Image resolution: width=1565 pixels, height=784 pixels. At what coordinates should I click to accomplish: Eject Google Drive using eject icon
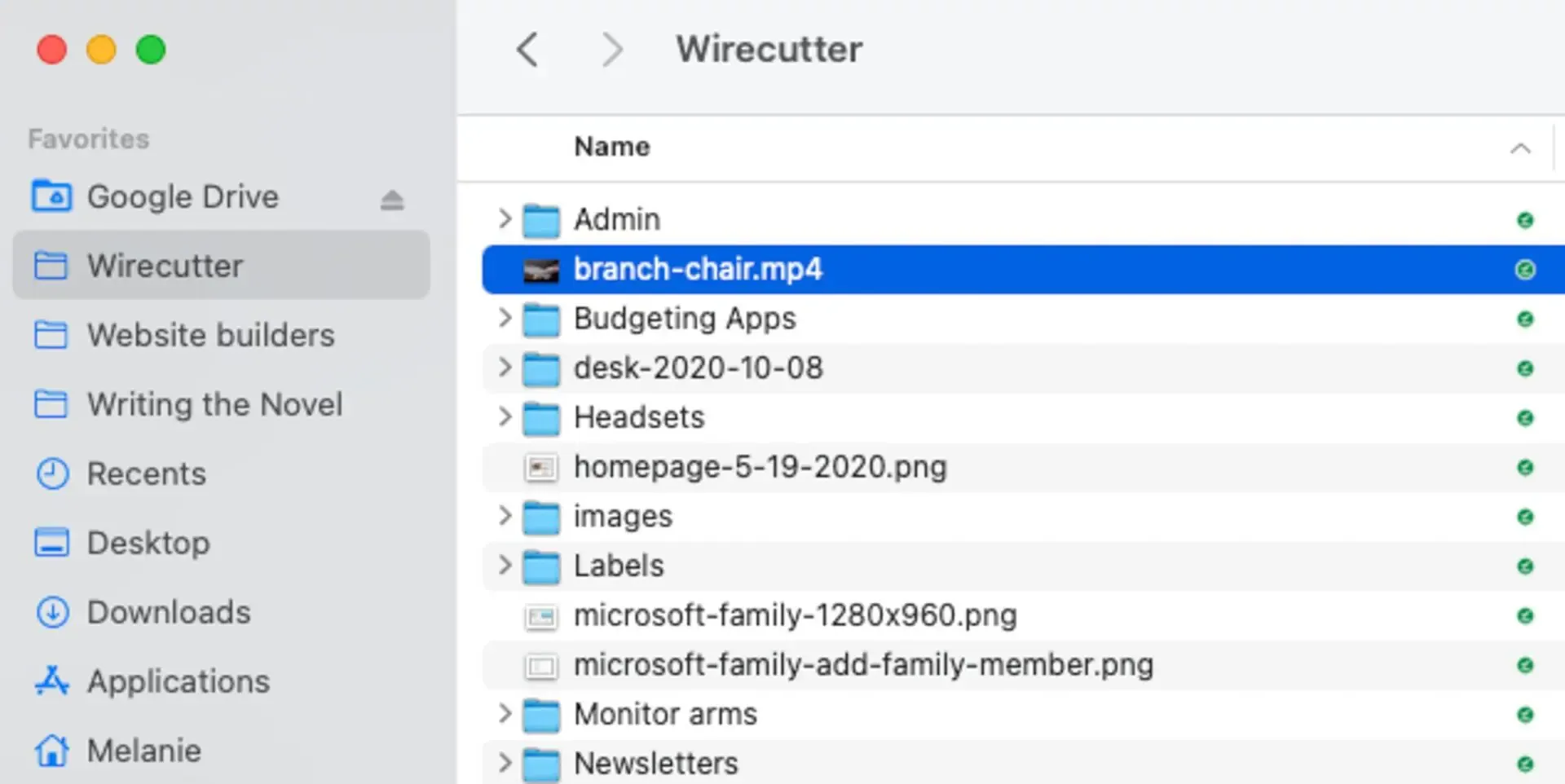[392, 200]
